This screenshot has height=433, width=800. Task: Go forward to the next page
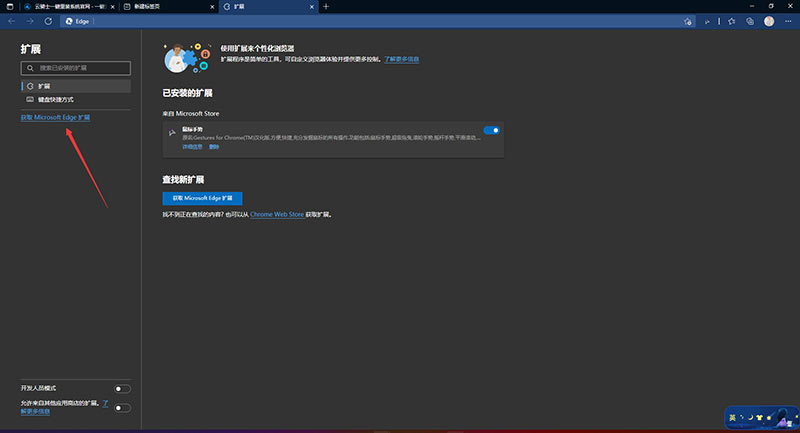30,21
